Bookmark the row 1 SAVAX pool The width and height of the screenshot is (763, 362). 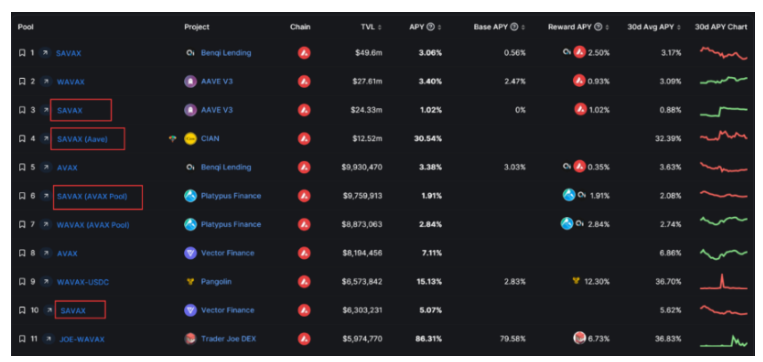tap(22, 53)
